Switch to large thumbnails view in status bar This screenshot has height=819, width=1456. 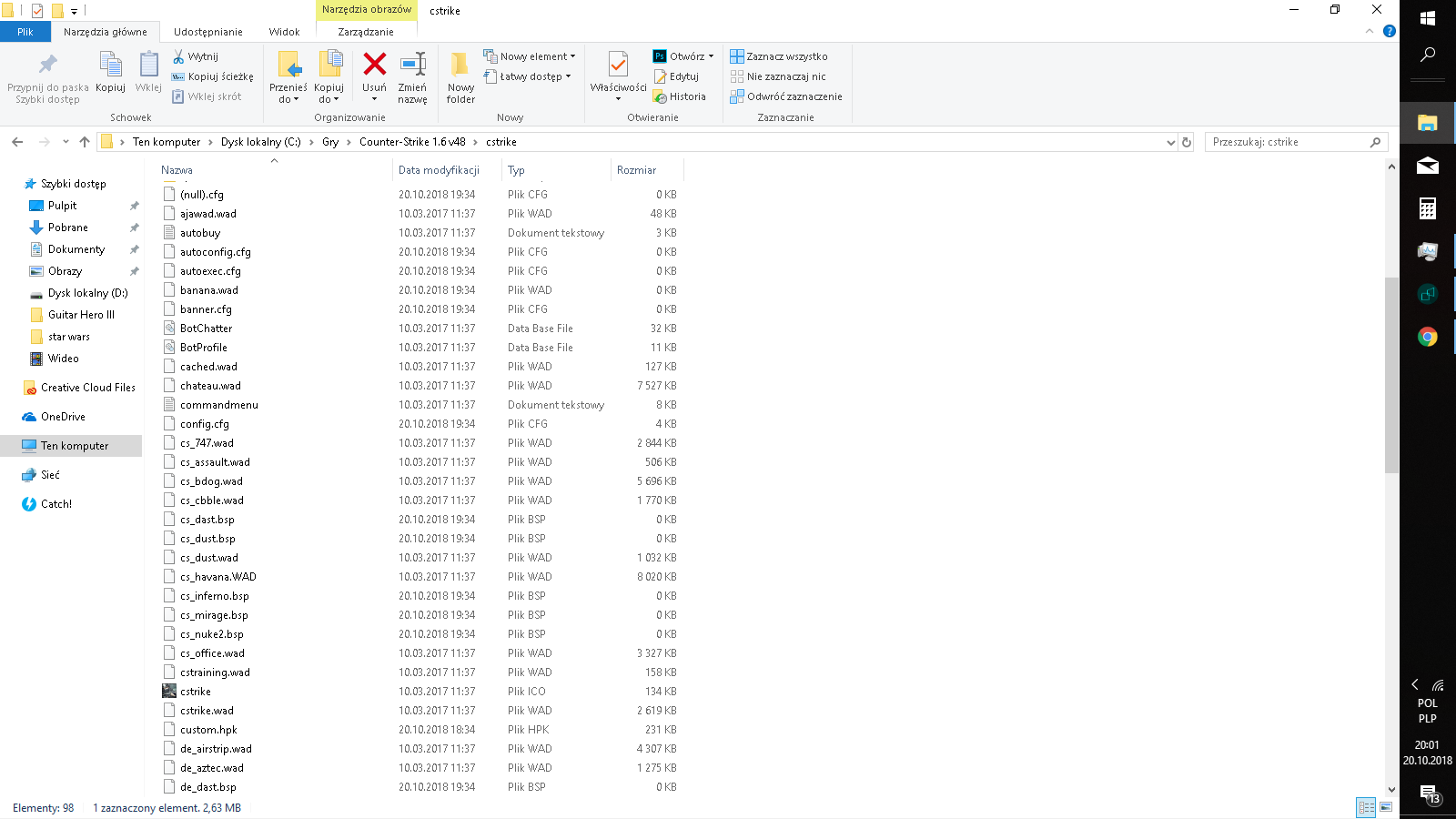point(1386,807)
